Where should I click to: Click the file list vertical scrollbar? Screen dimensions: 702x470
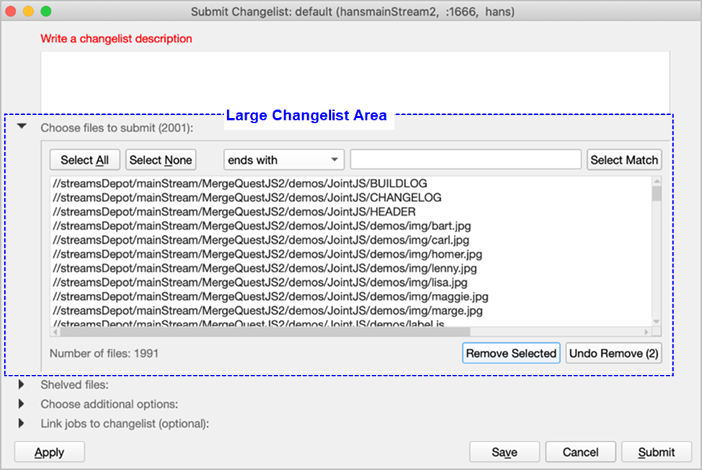tap(656, 250)
